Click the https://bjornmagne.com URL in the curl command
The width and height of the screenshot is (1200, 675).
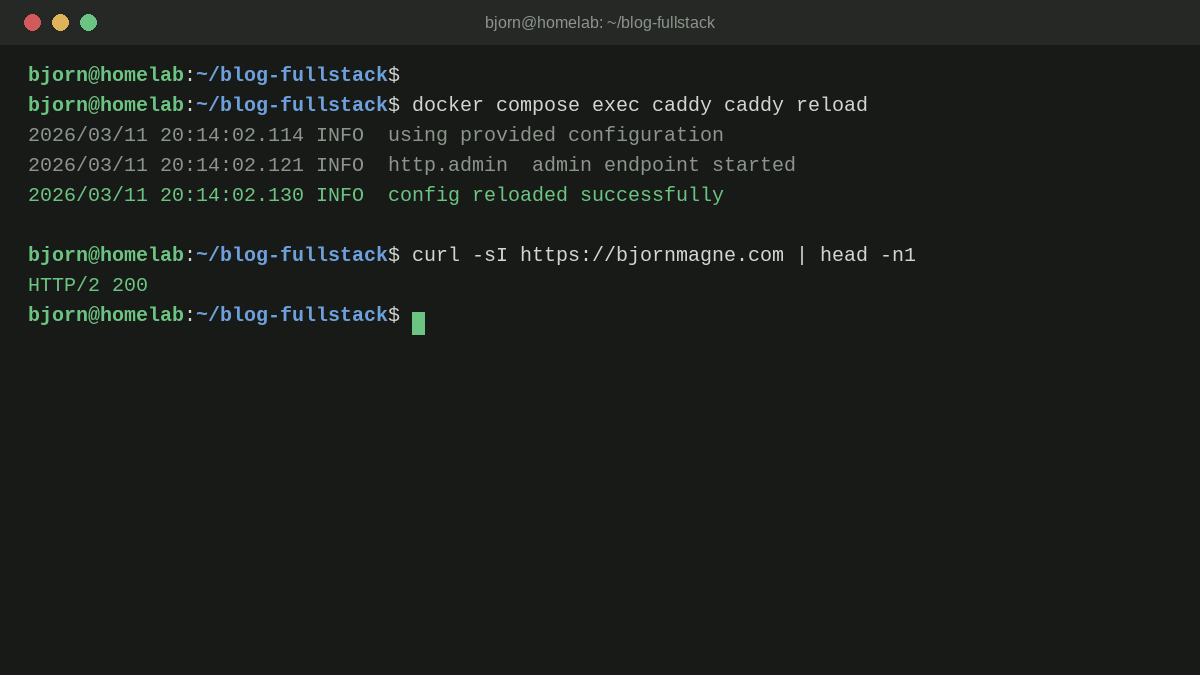point(652,256)
